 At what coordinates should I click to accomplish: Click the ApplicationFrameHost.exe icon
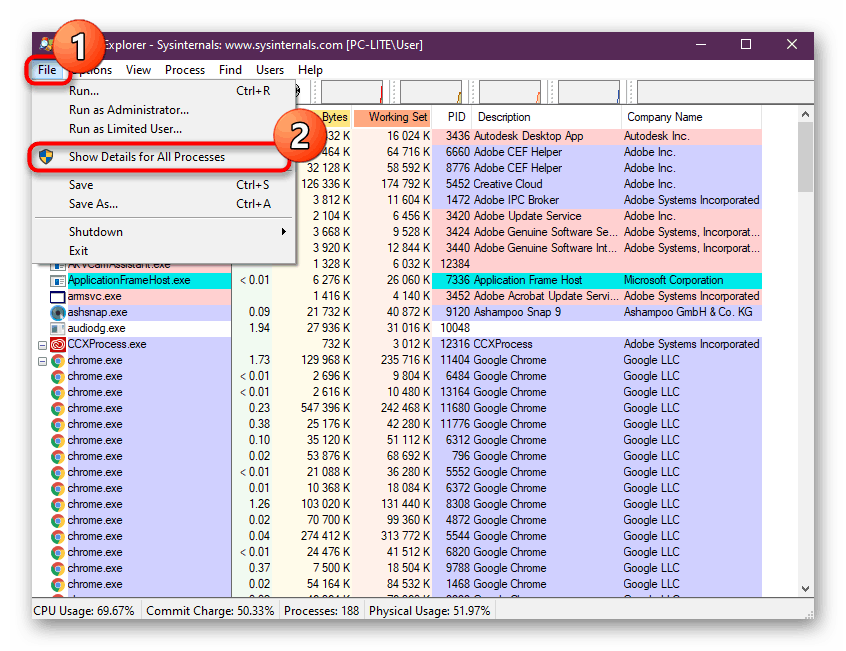pos(58,280)
